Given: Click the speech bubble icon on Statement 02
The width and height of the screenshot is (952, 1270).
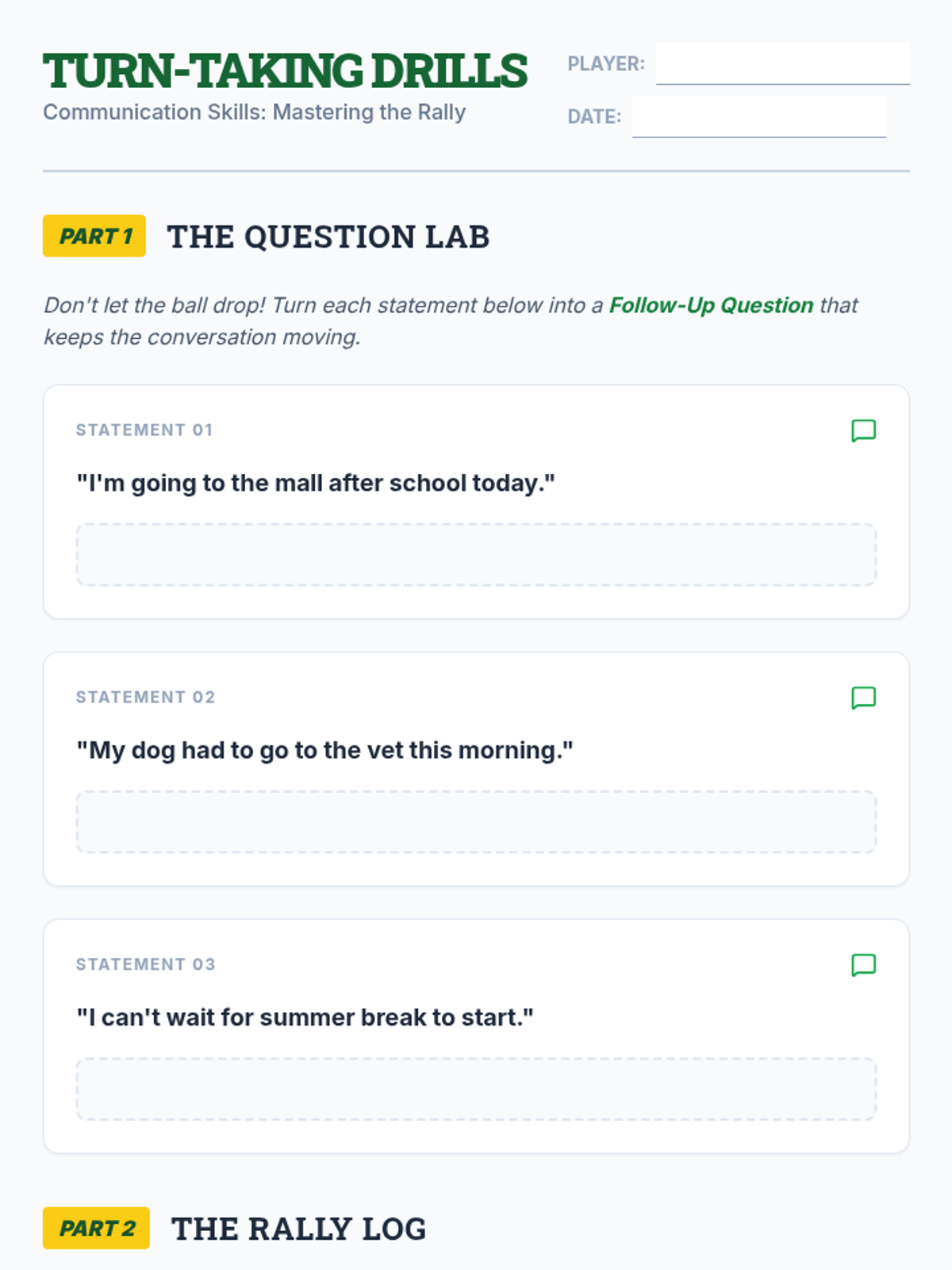Looking at the screenshot, I should (x=863, y=698).
